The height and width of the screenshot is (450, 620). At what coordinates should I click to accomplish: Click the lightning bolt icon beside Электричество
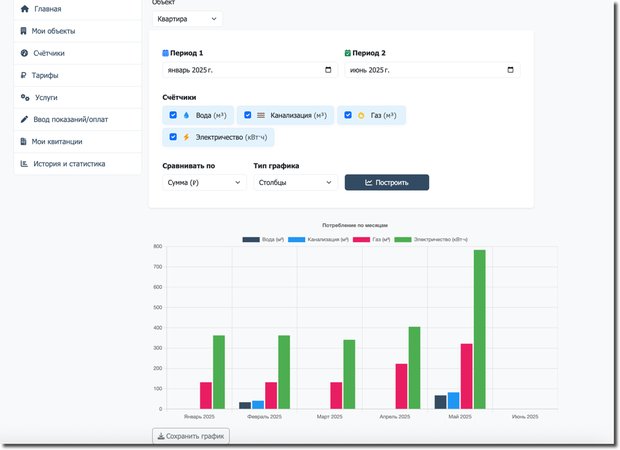click(186, 137)
